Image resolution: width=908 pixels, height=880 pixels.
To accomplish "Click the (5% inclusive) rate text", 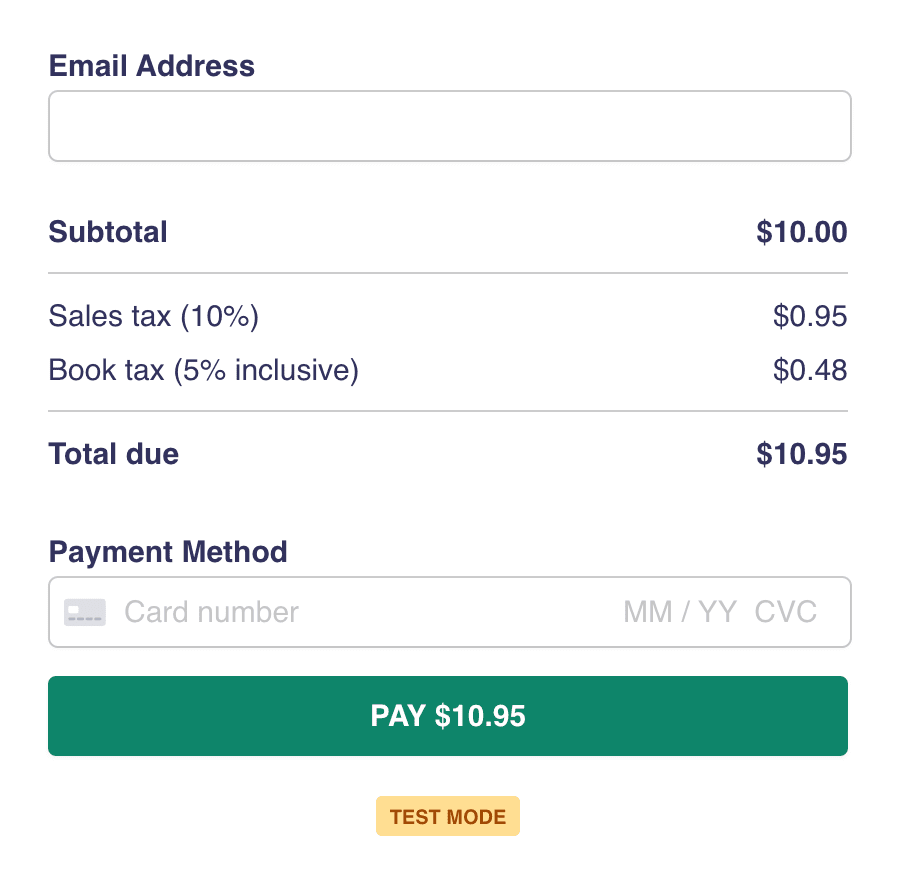I will [266, 371].
